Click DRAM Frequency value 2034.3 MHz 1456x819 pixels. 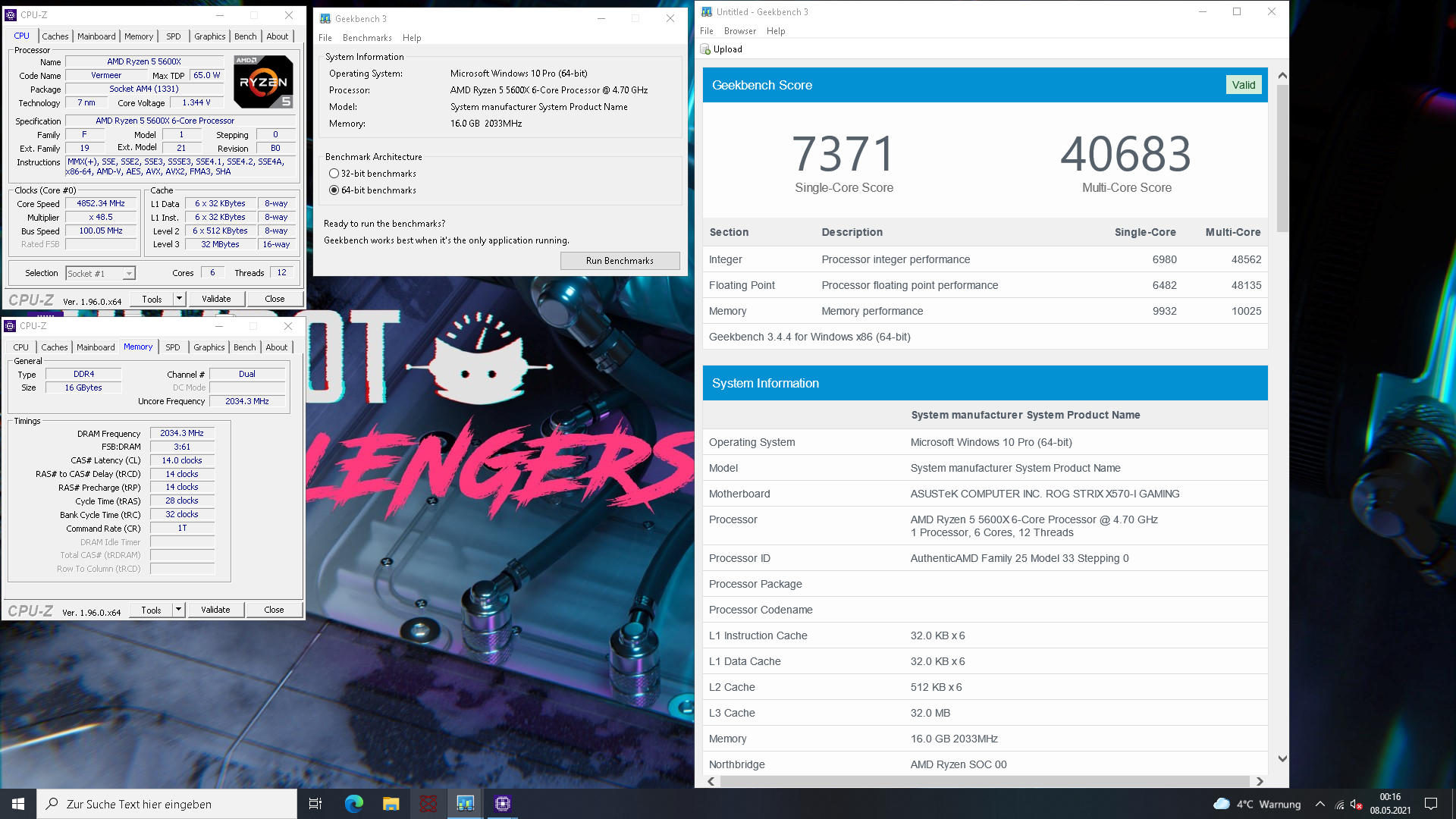182,433
